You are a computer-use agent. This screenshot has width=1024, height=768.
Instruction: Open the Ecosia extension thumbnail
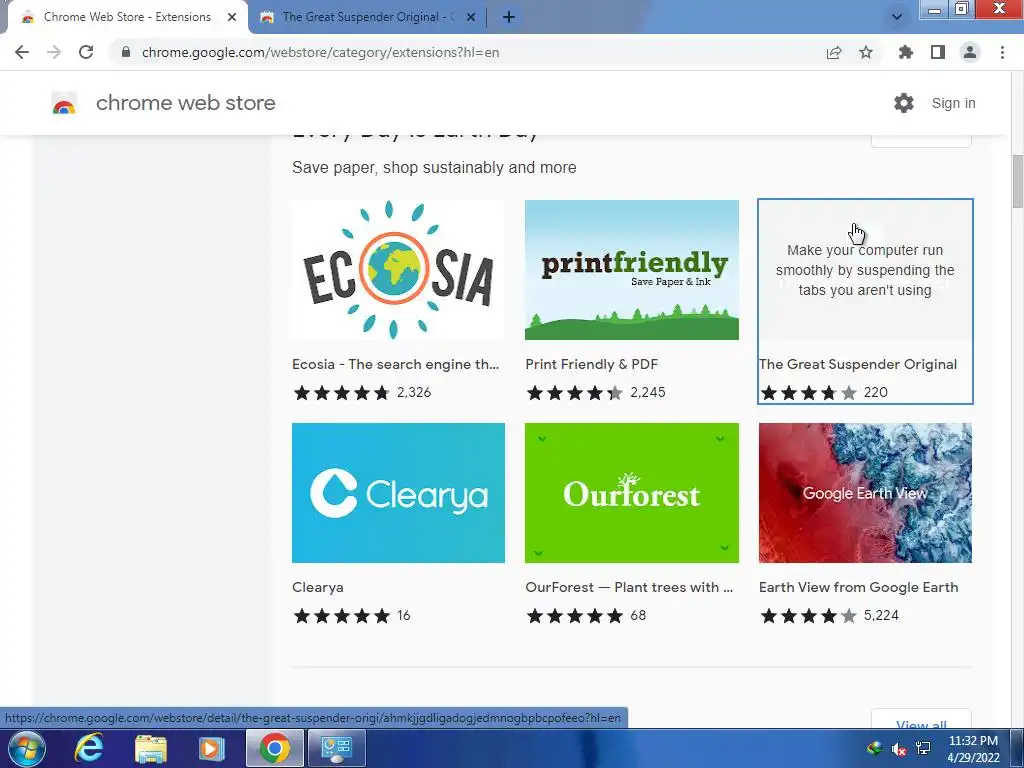pos(398,270)
